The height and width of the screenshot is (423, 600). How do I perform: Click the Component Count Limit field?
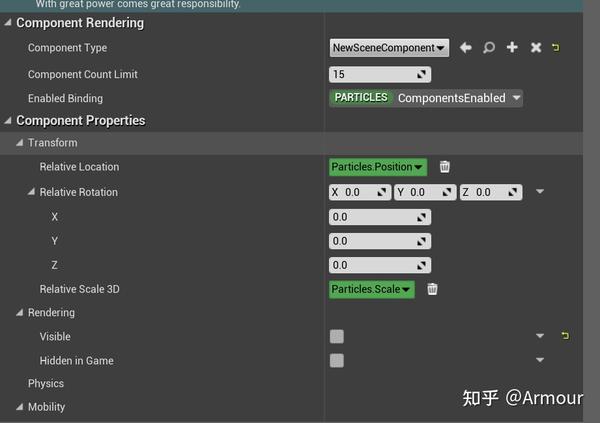(380, 74)
